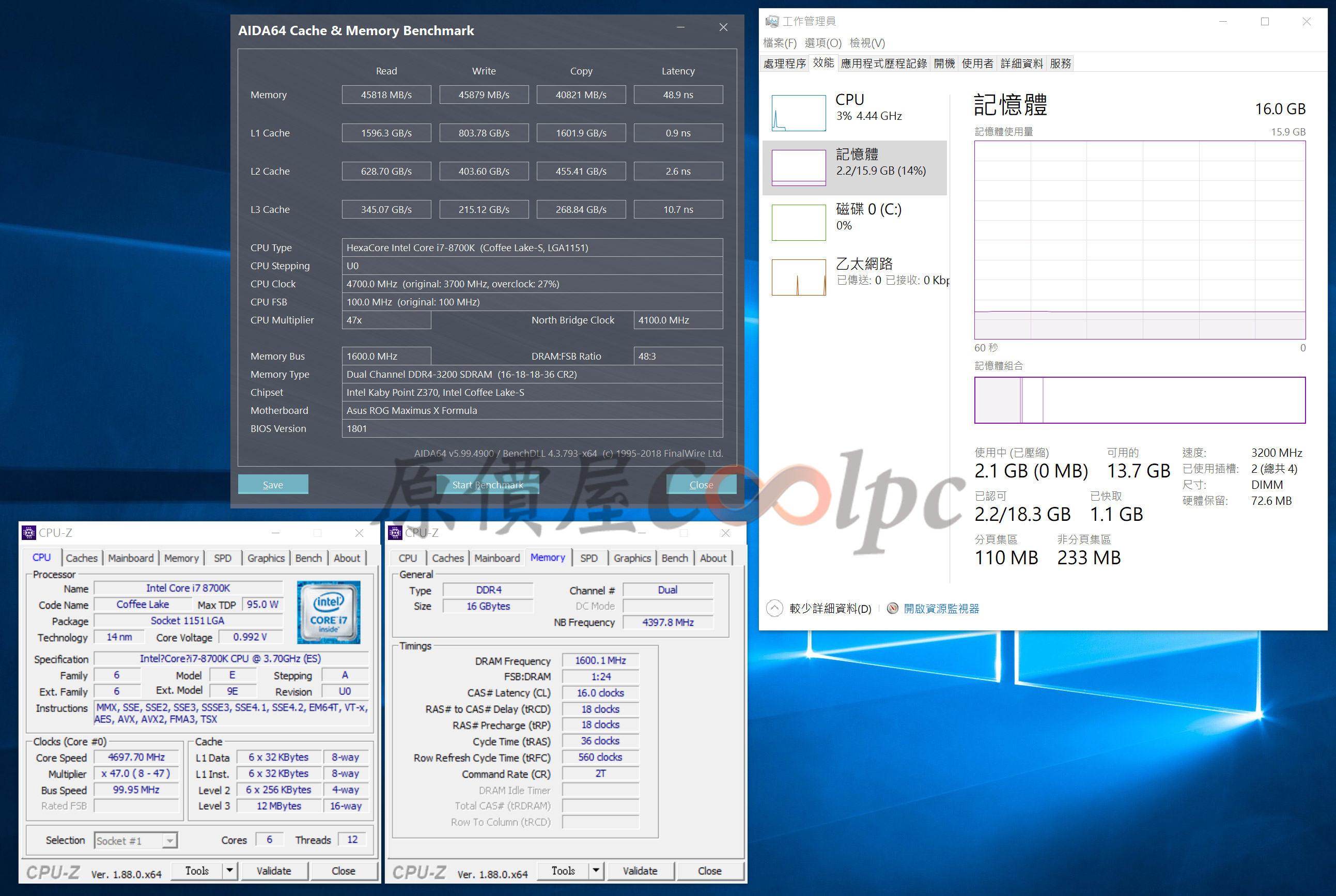The image size is (1336, 896).
Task: Open CPU tab in right CPU-Z window
Action: [x=407, y=558]
